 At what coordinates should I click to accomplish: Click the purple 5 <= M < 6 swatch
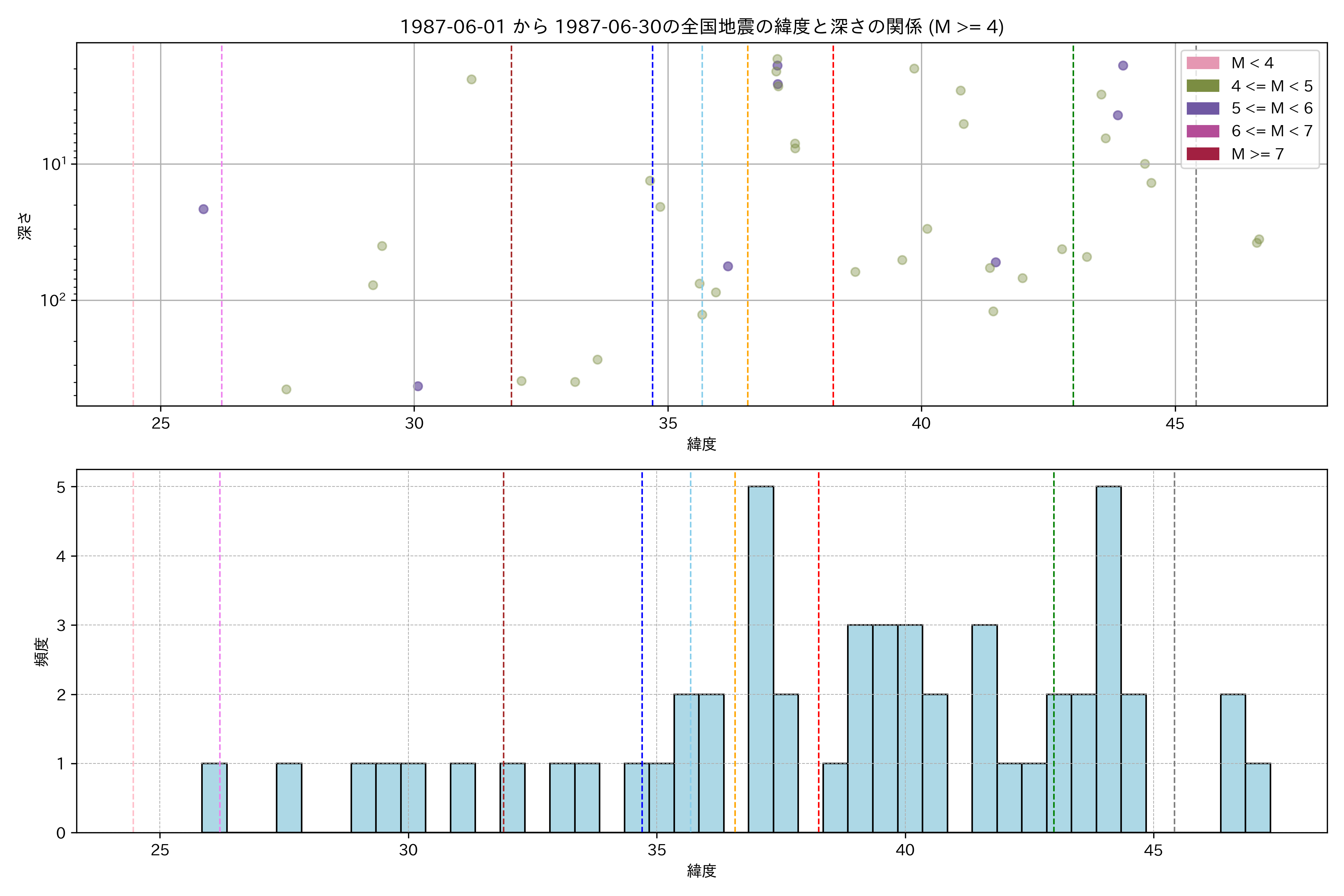tap(1203, 108)
